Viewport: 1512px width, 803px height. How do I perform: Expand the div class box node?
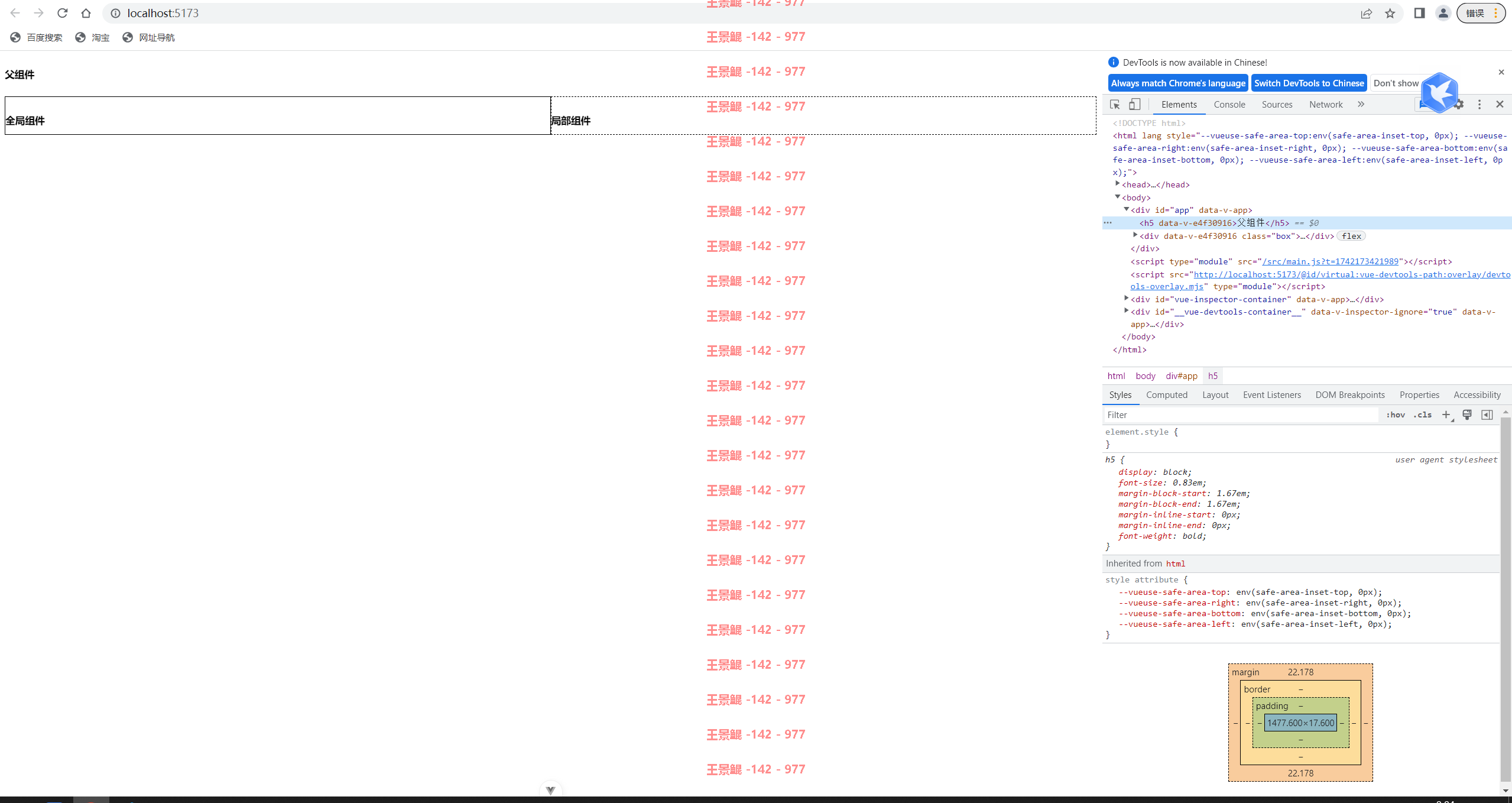click(1135, 235)
